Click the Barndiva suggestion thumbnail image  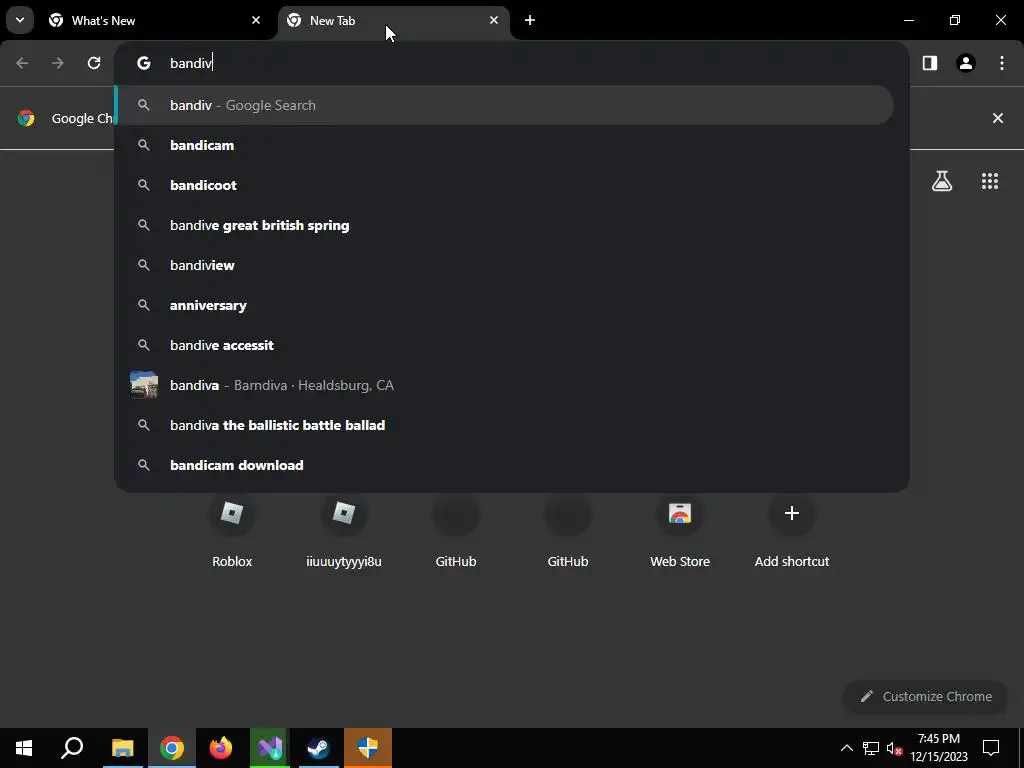(x=144, y=385)
